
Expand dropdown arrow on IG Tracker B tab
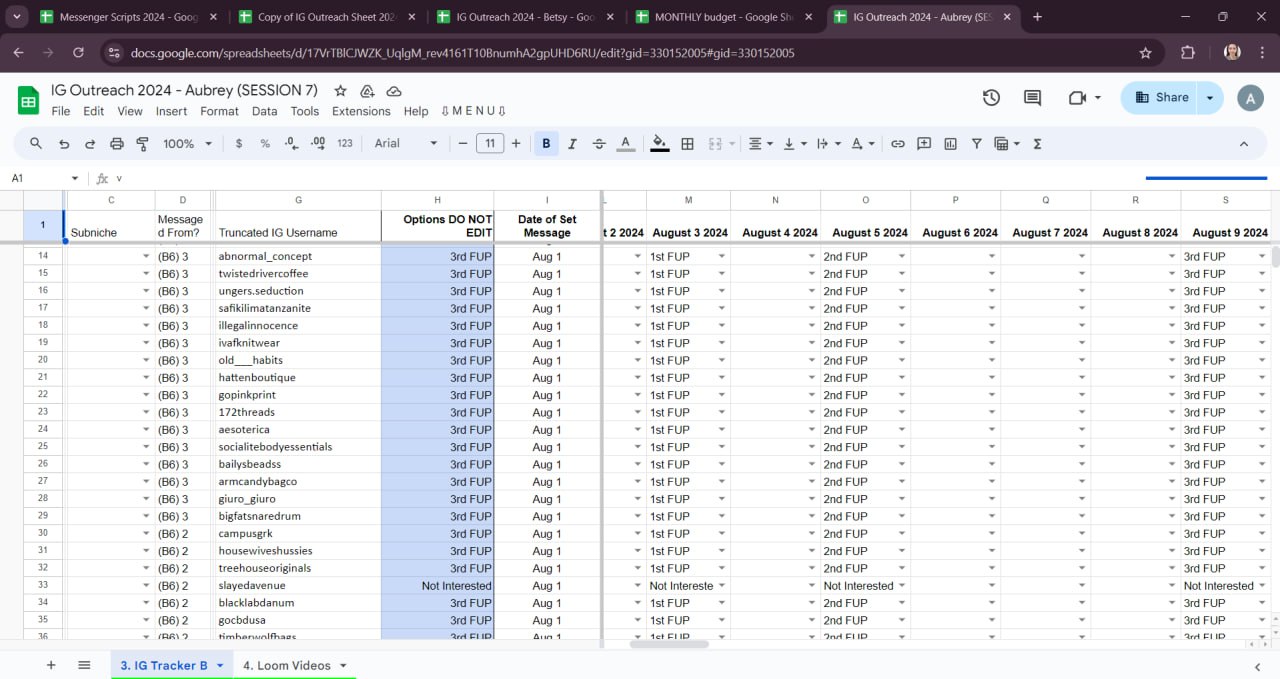[220, 666]
